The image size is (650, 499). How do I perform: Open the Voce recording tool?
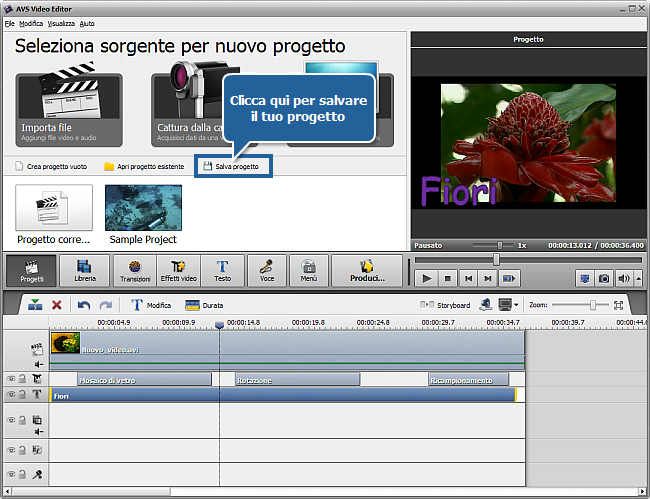(267, 270)
